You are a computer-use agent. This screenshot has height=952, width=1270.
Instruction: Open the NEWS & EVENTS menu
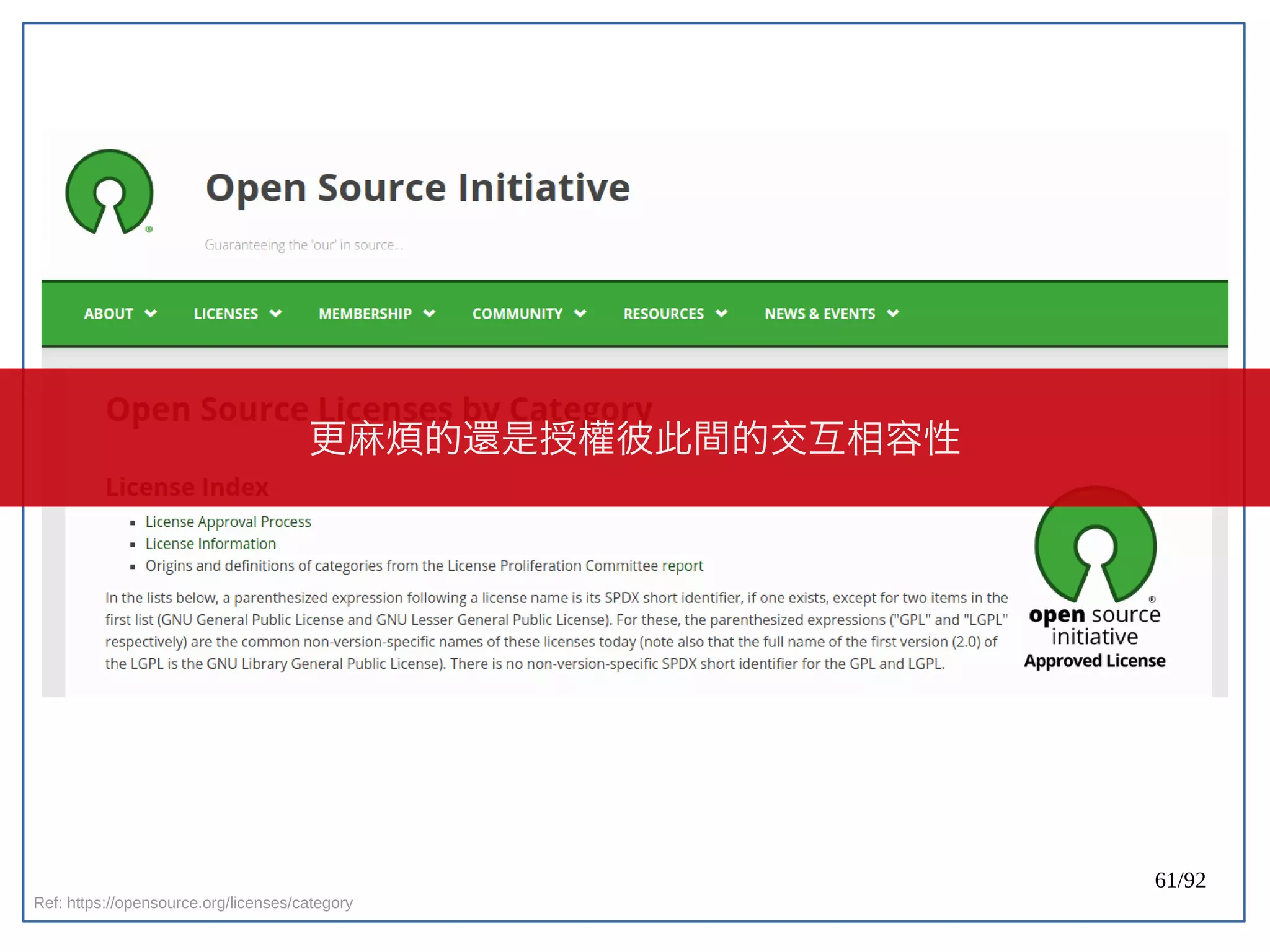tap(820, 314)
